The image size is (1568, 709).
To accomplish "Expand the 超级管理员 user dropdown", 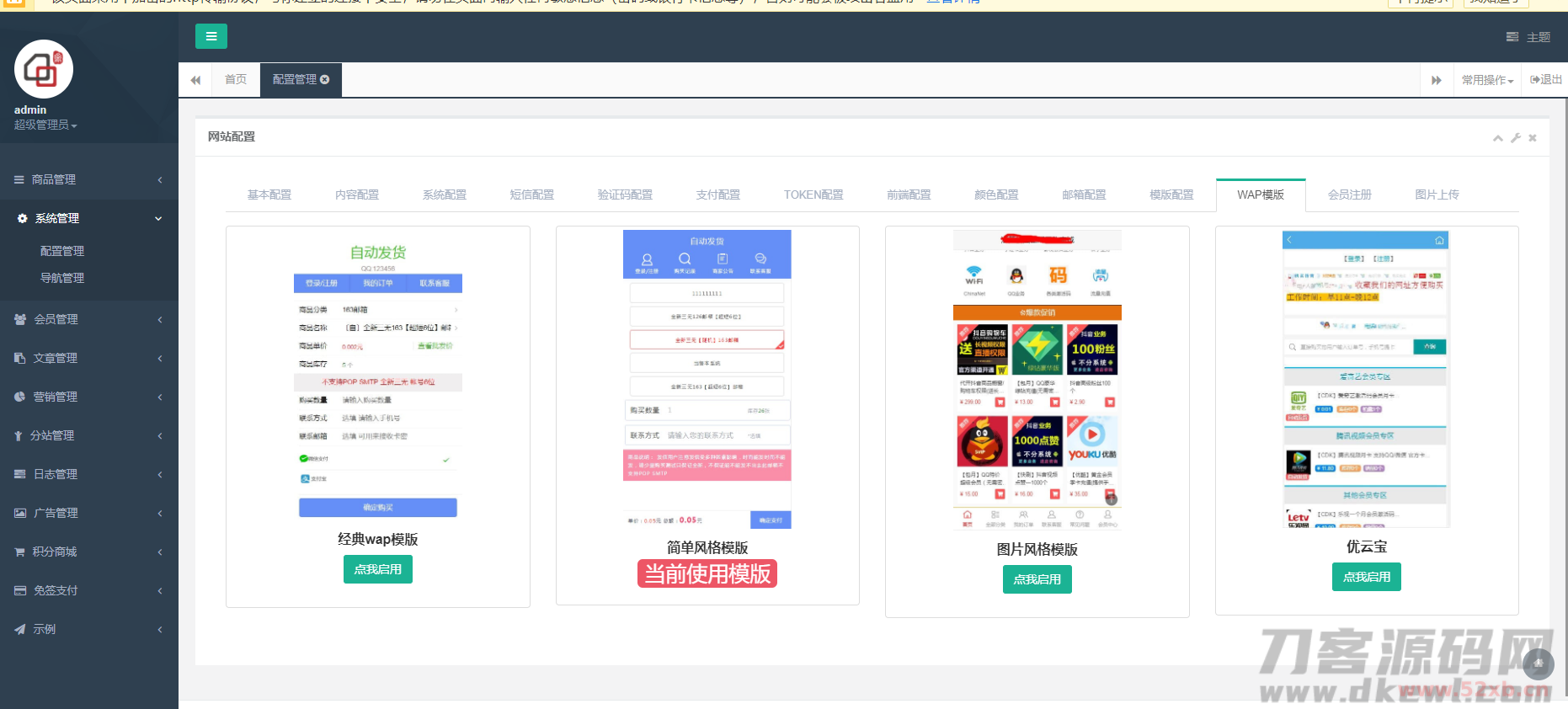I will [x=45, y=125].
